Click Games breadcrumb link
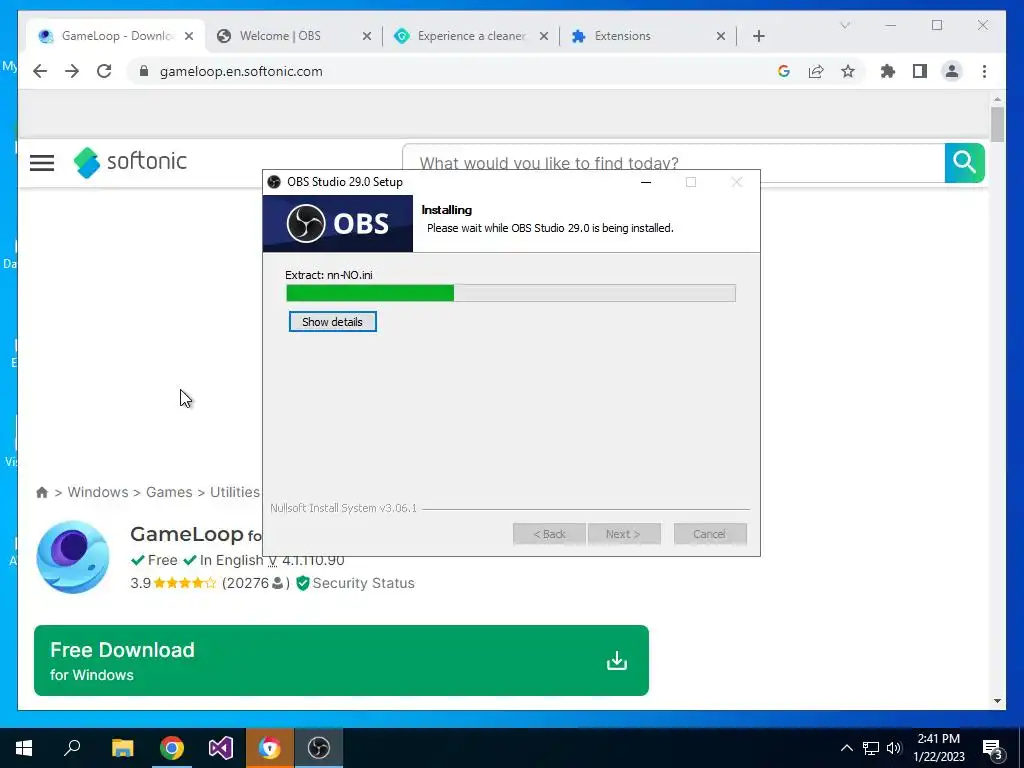The width and height of the screenshot is (1024, 768). click(169, 492)
